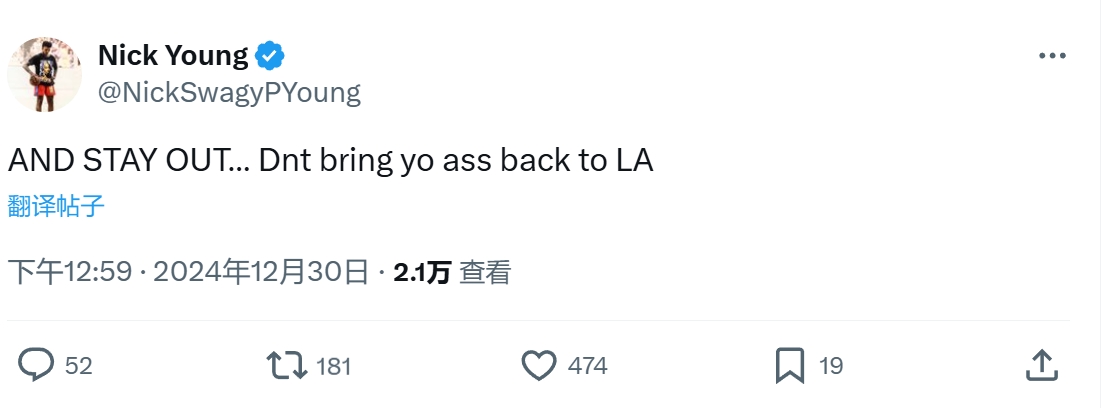1101x408 pixels.
Task: Click 翻译帖子 to translate the post
Action: click(x=56, y=206)
